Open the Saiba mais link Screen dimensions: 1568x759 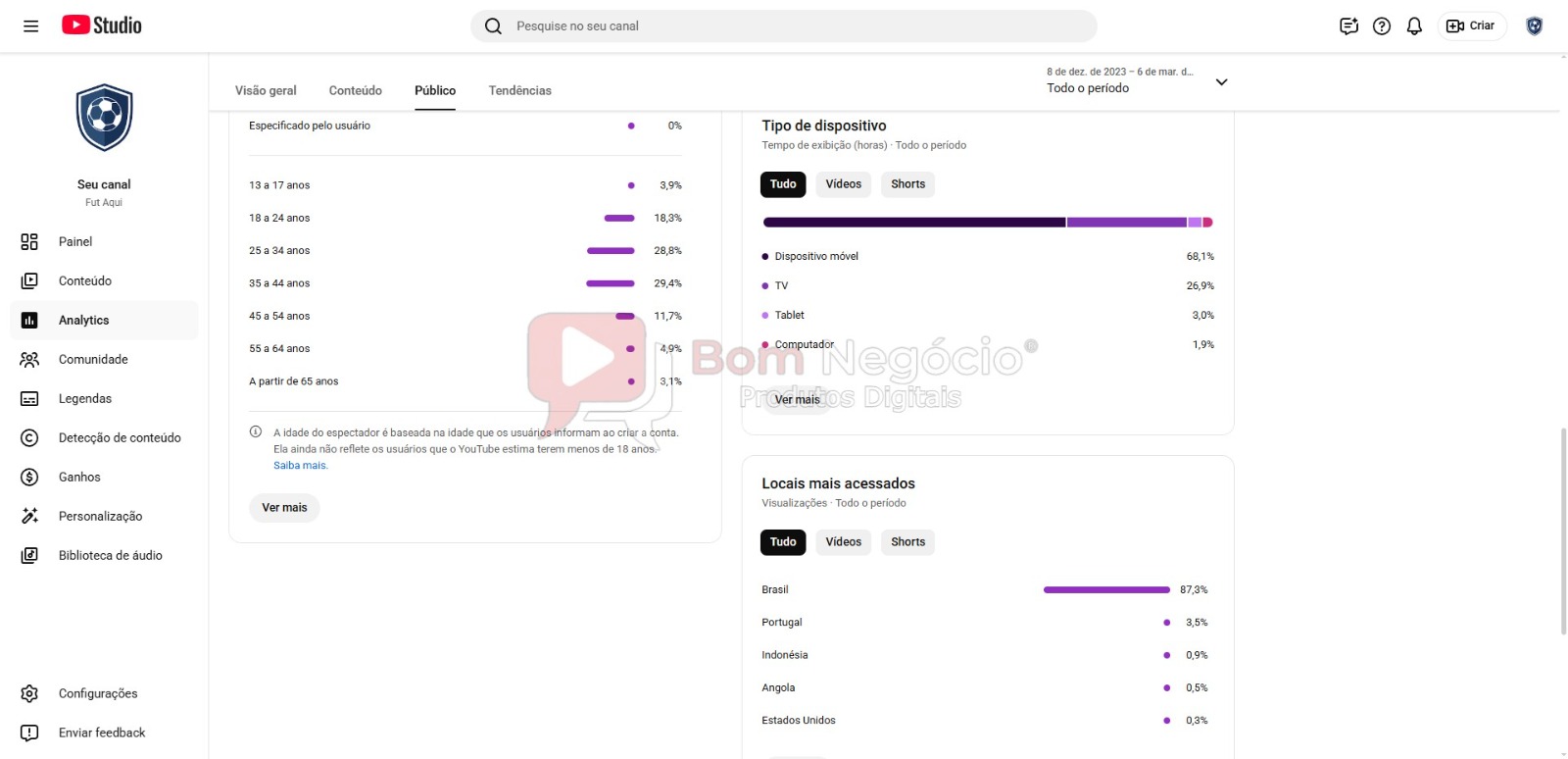tap(300, 466)
